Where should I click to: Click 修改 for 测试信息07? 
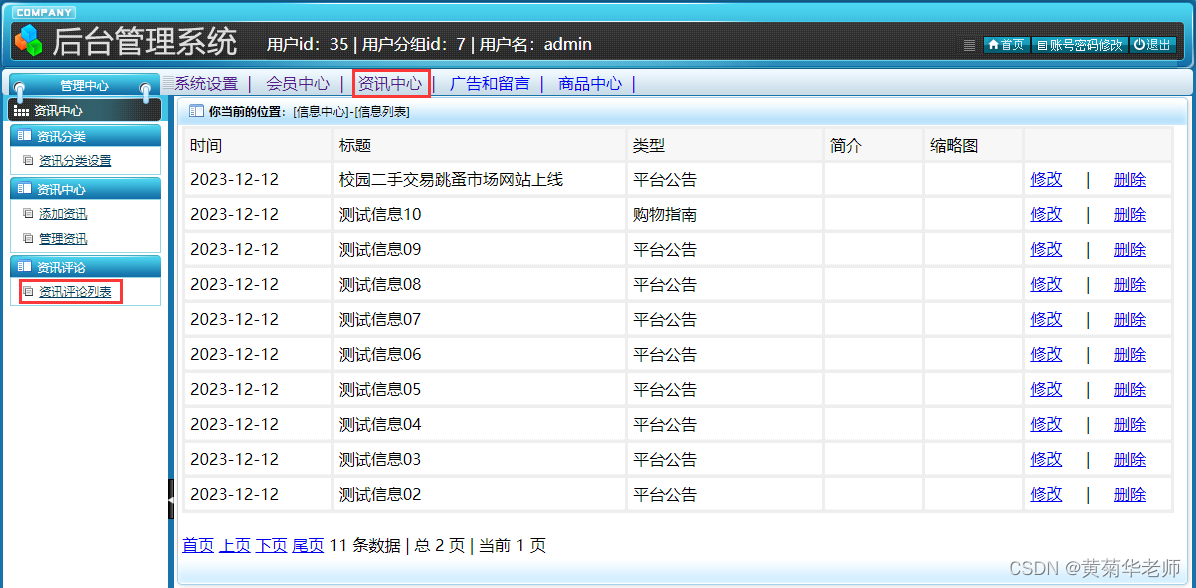click(1046, 319)
